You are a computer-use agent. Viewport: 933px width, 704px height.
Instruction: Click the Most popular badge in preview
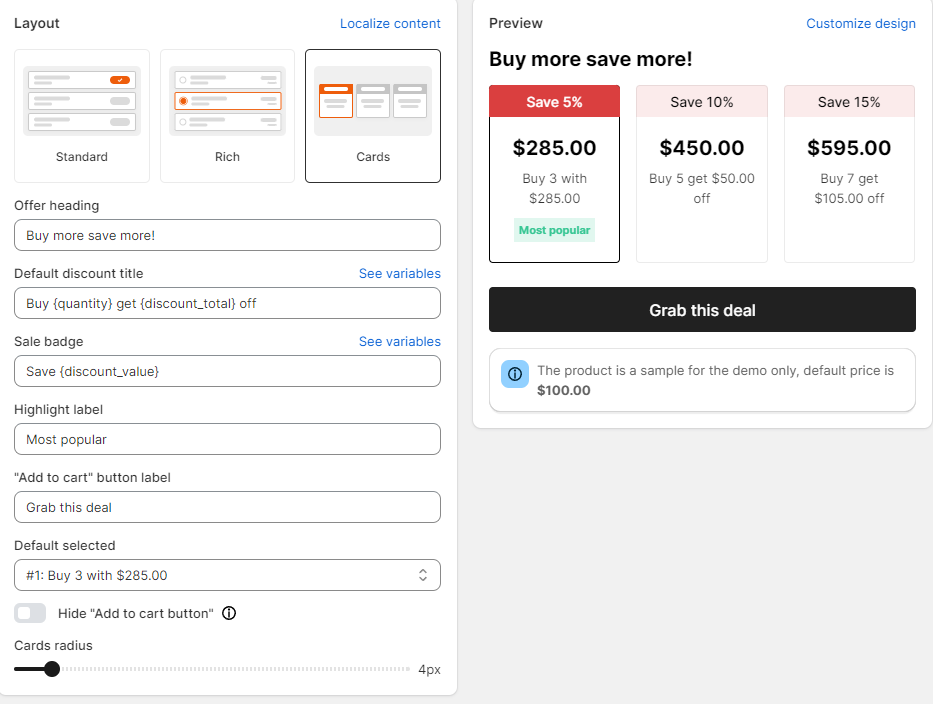[x=554, y=230]
